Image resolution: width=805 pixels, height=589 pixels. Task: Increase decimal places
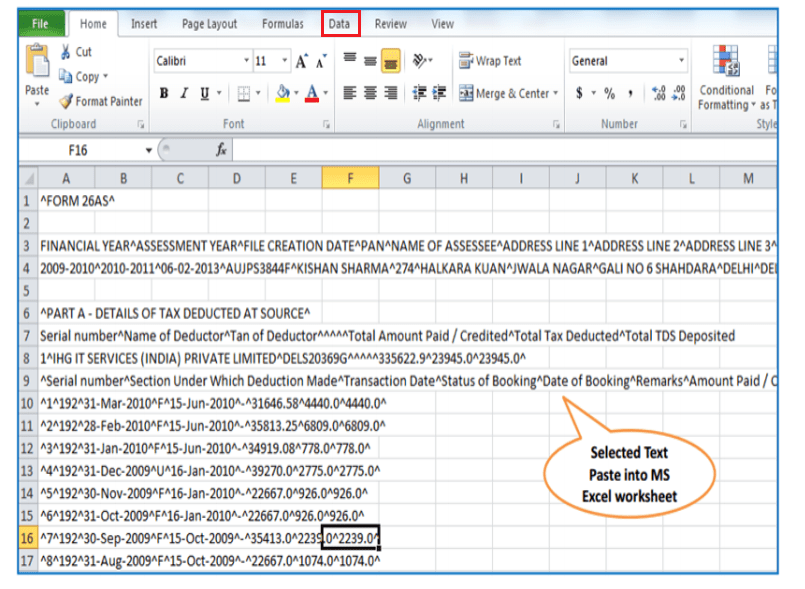pyautogui.click(x=657, y=92)
